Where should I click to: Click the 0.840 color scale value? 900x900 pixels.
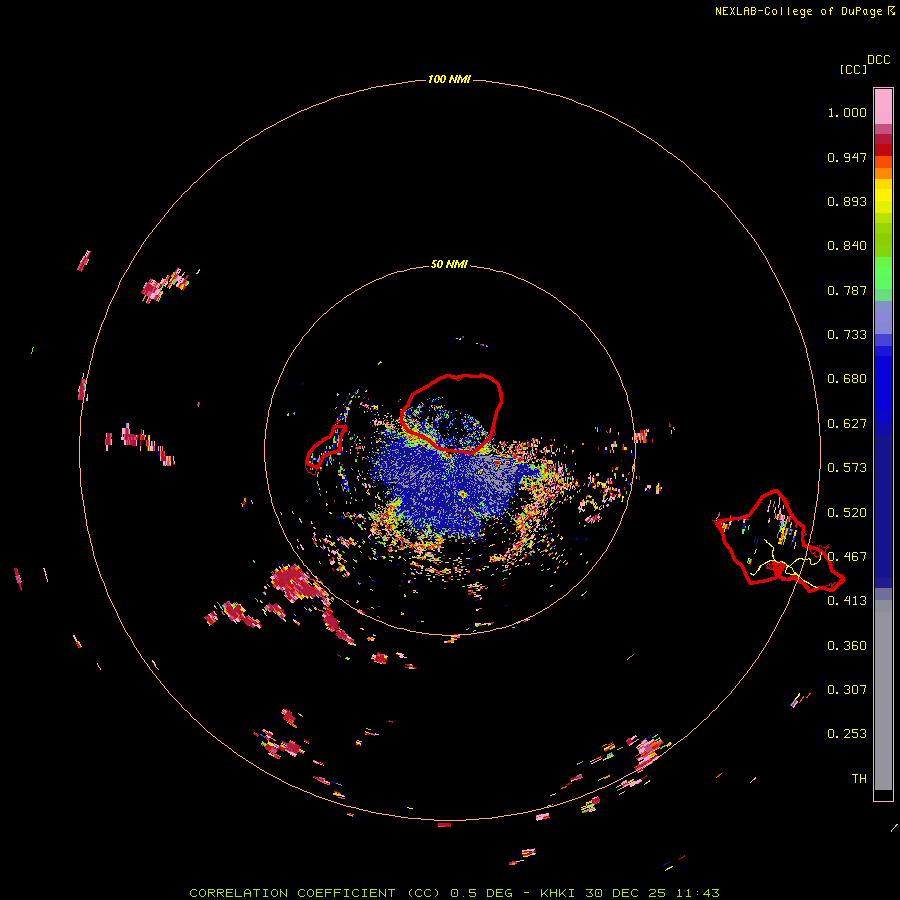[847, 246]
